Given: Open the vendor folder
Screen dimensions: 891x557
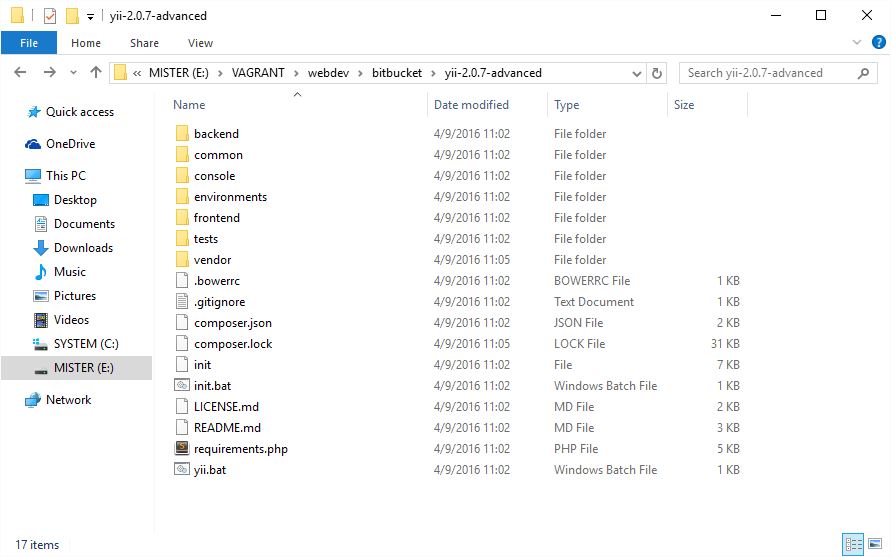Looking at the screenshot, I should click(x=212, y=260).
